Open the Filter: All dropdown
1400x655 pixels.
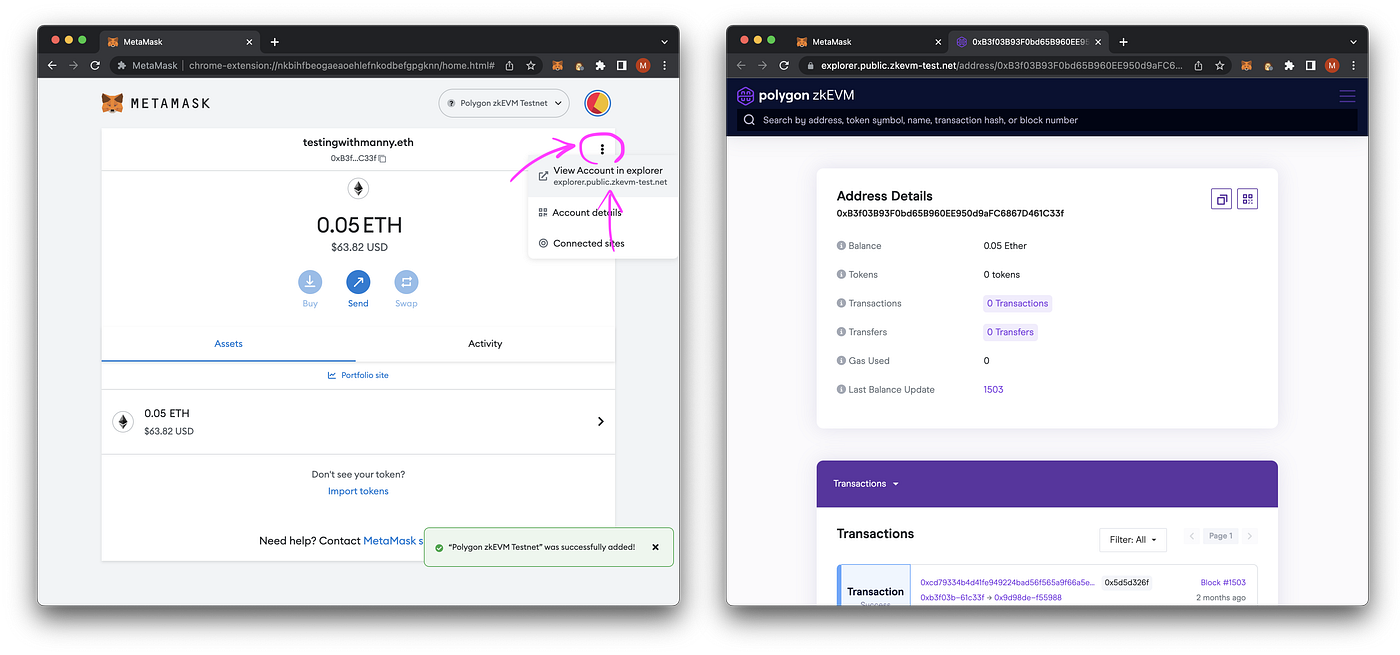click(x=1133, y=539)
